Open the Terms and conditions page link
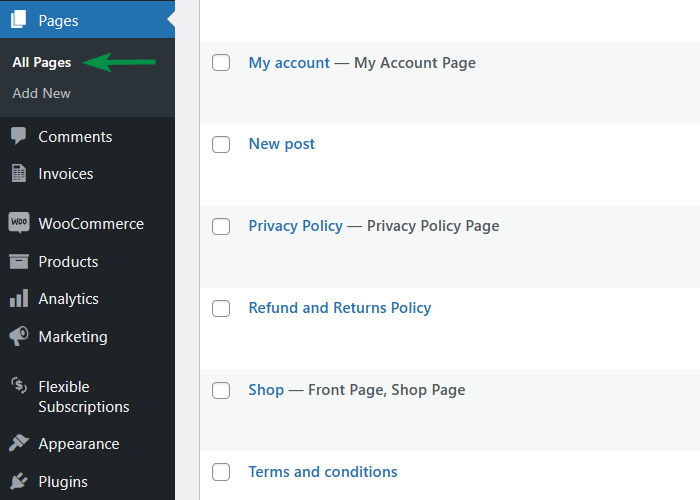 click(323, 472)
